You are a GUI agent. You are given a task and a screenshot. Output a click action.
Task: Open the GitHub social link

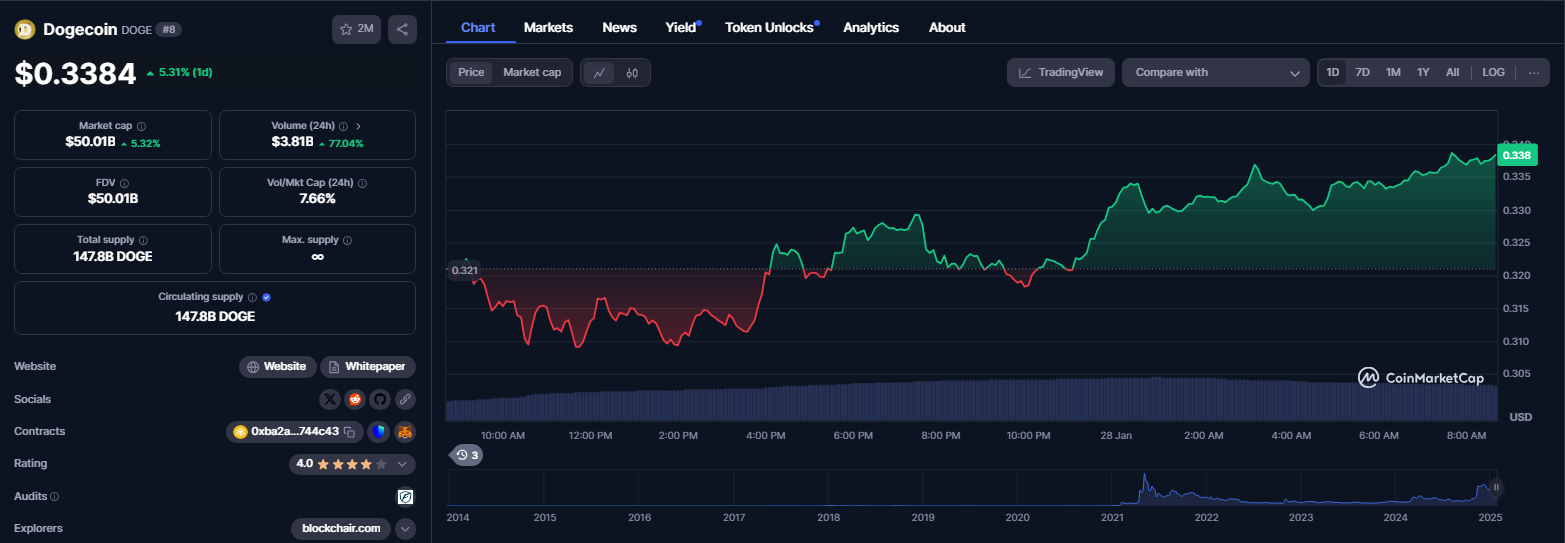click(380, 399)
